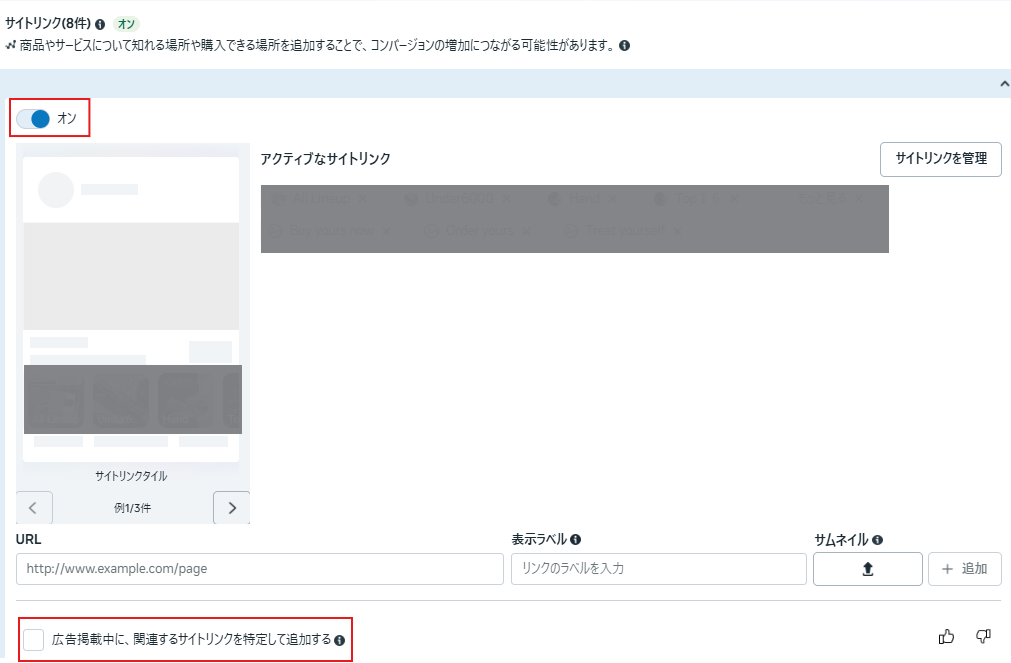The width and height of the screenshot is (1011, 663).
Task: Collapse the サイトリンク section with top-right chevron
Action: click(x=1004, y=85)
